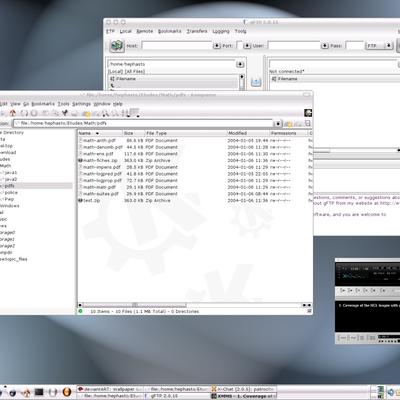Click the gFTP User input field
The width and height of the screenshot is (400, 400).
click(294, 46)
